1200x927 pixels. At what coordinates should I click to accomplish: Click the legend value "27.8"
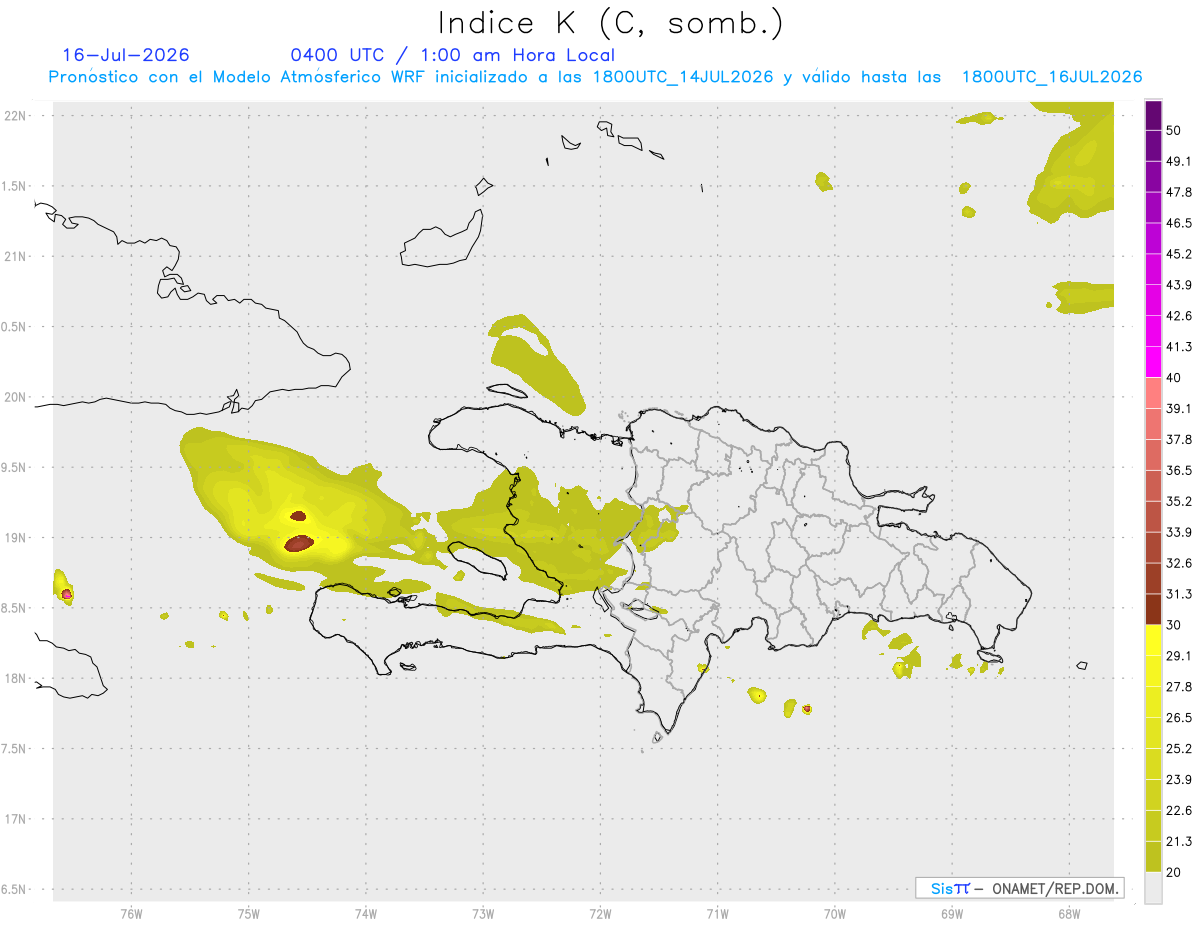[1179, 687]
